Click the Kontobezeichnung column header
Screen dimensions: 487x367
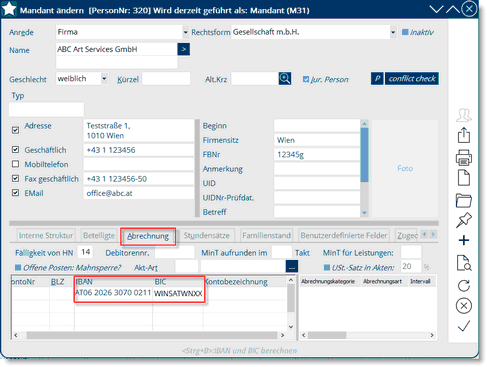(x=245, y=282)
